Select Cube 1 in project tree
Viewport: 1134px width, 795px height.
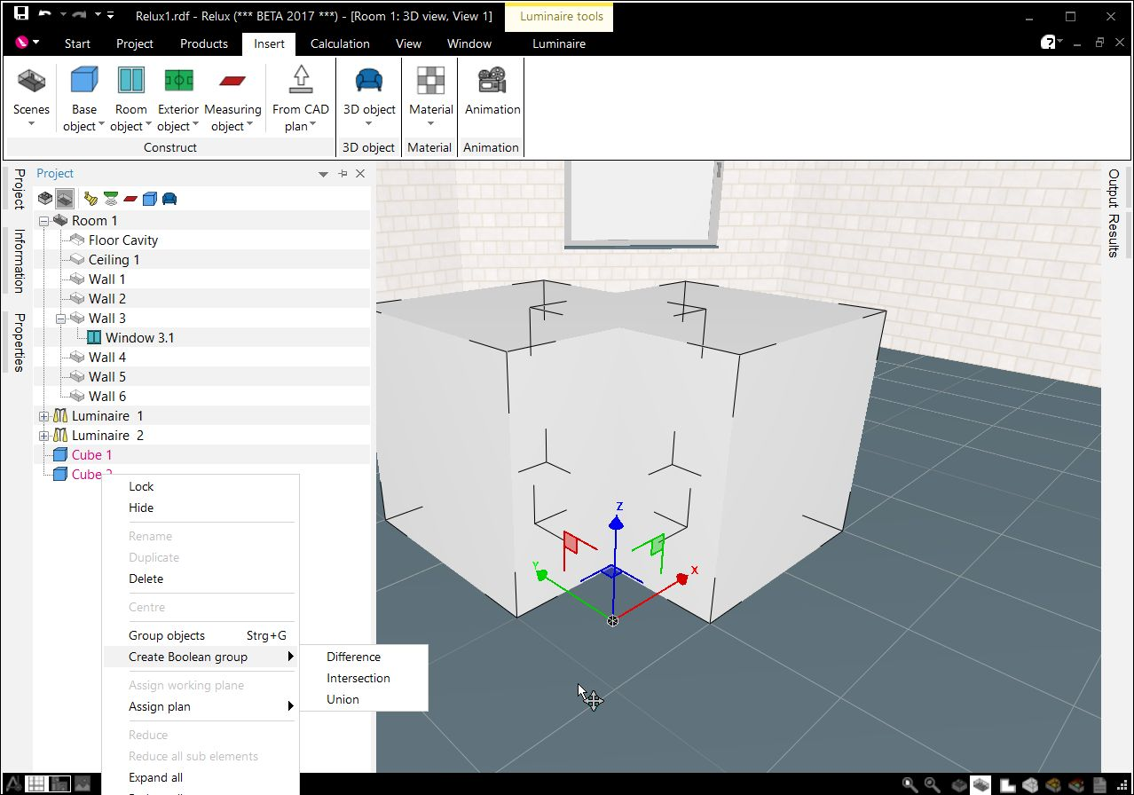click(92, 455)
